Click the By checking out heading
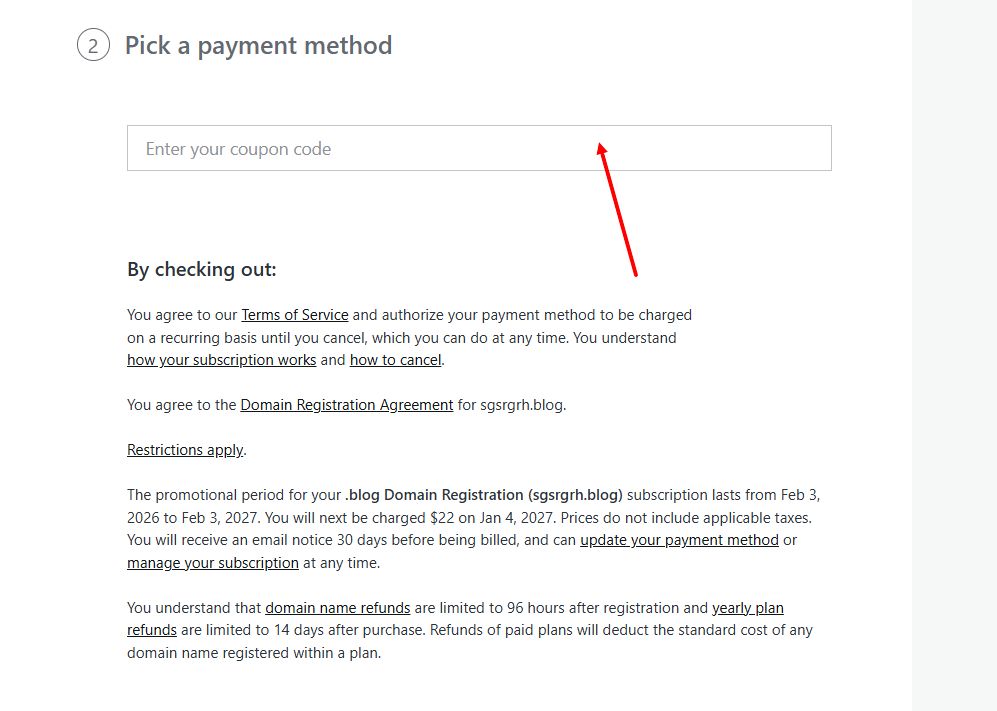997x711 pixels. (x=201, y=269)
